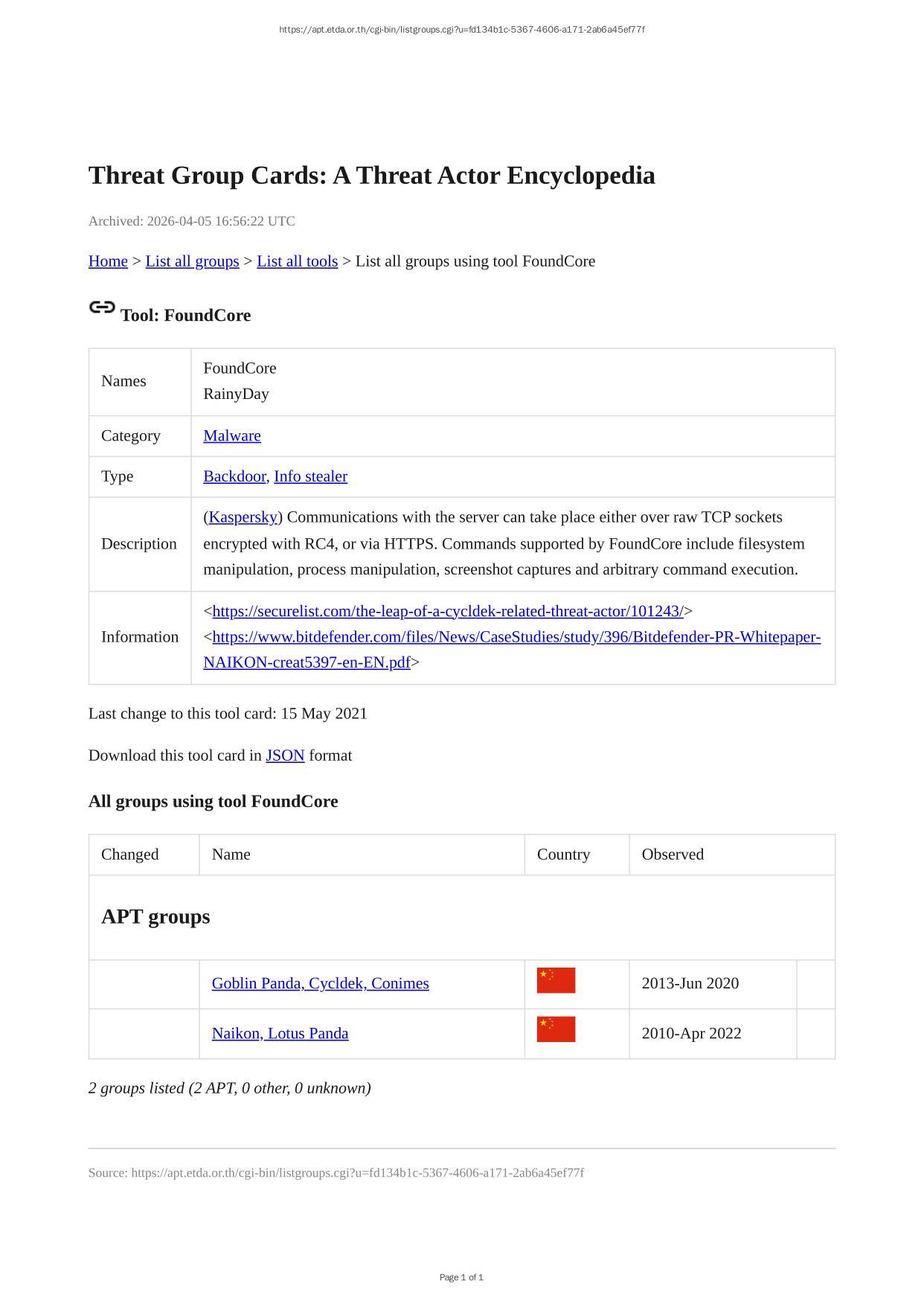This screenshot has width=924, height=1307.
Task: Click the Changed column header
Action: tap(130, 854)
